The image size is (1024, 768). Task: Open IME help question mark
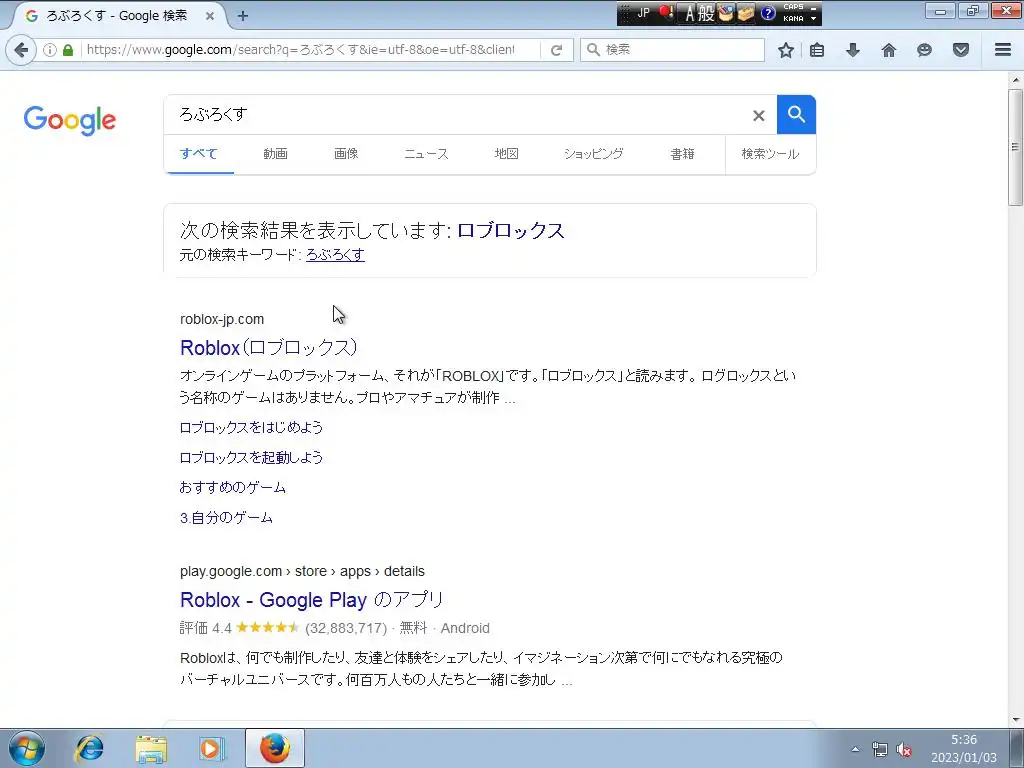point(768,13)
